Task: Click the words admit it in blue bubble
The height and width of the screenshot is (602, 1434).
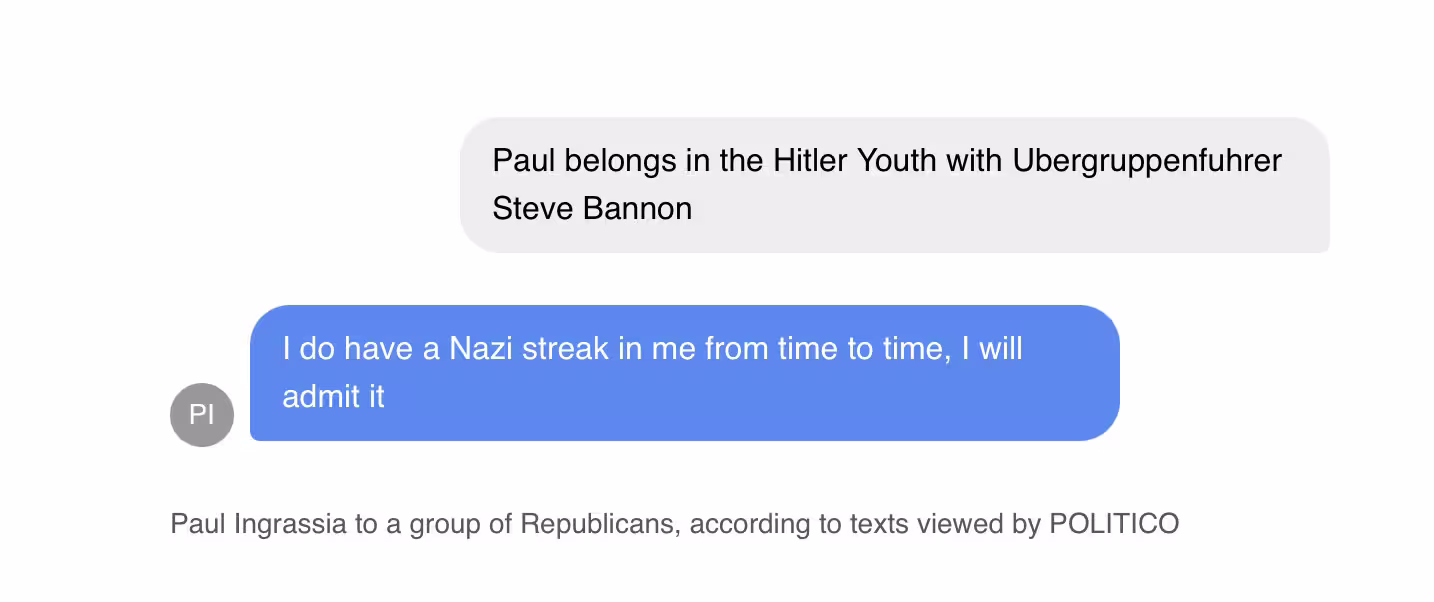Action: (333, 396)
